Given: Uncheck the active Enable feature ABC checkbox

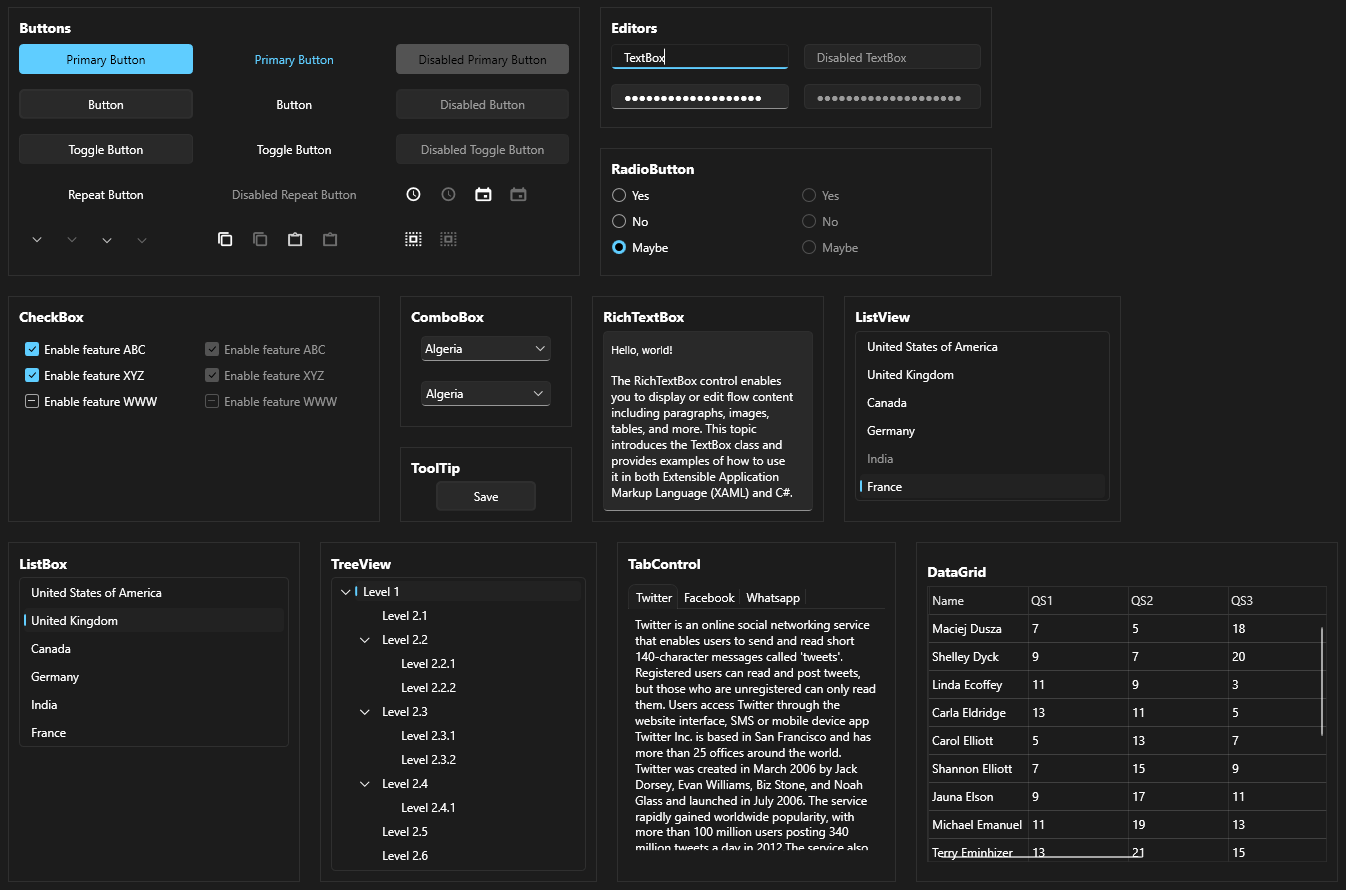Looking at the screenshot, I should pyautogui.click(x=32, y=350).
